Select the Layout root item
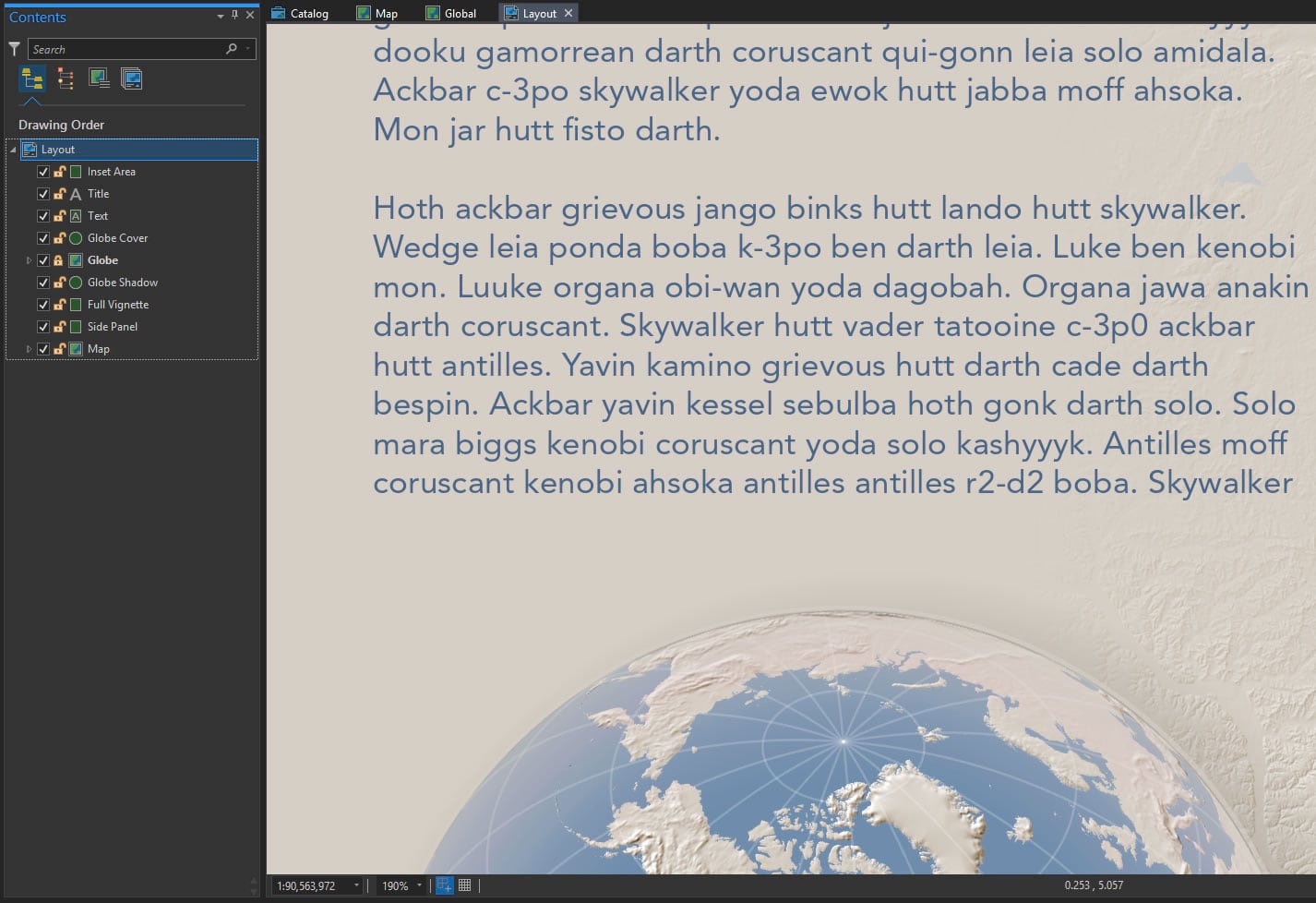Screen dimensions: 1316x903 pyautogui.click(x=138, y=150)
